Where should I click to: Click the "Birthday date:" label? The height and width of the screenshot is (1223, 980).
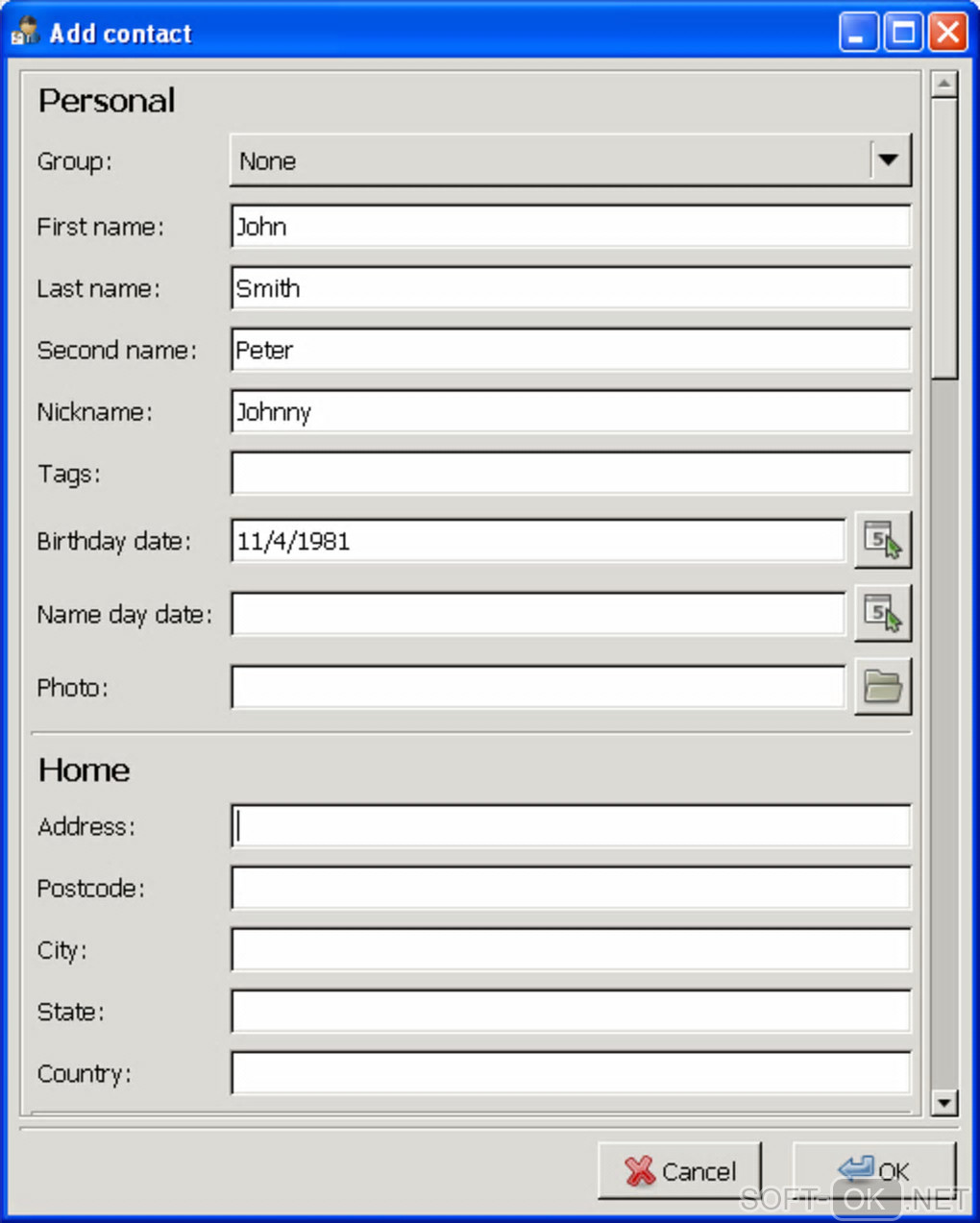(x=113, y=541)
